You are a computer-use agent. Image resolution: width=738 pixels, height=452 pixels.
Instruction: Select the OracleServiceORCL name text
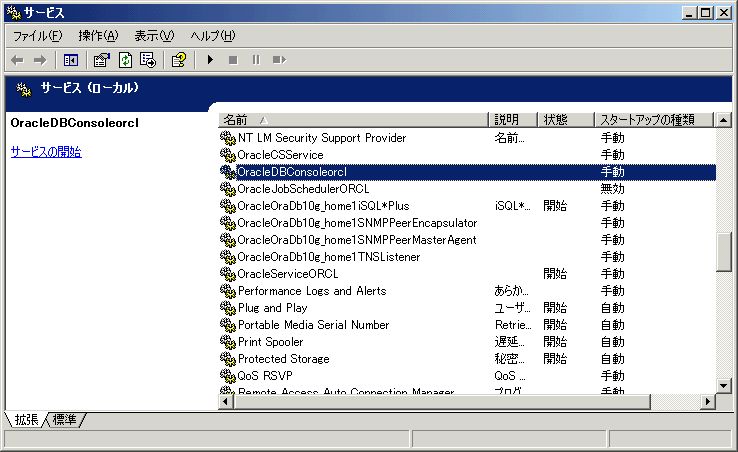tap(287, 274)
